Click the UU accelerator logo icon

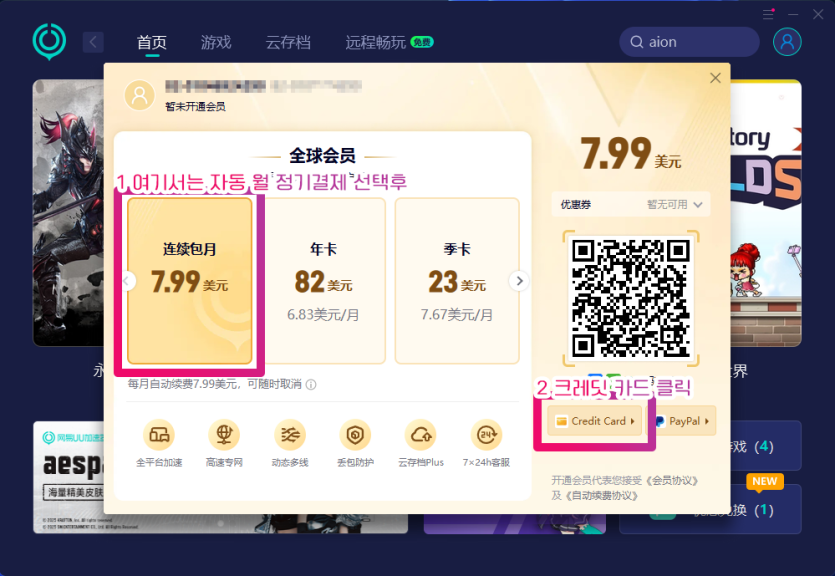tap(49, 42)
